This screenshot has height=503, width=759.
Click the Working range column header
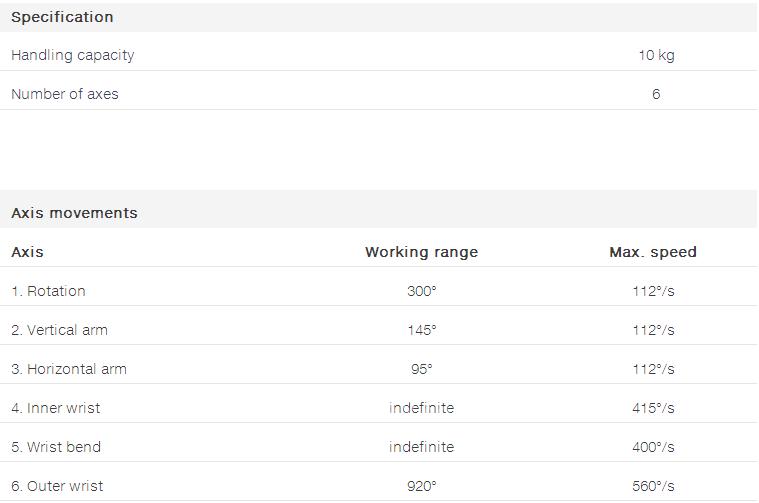point(421,252)
